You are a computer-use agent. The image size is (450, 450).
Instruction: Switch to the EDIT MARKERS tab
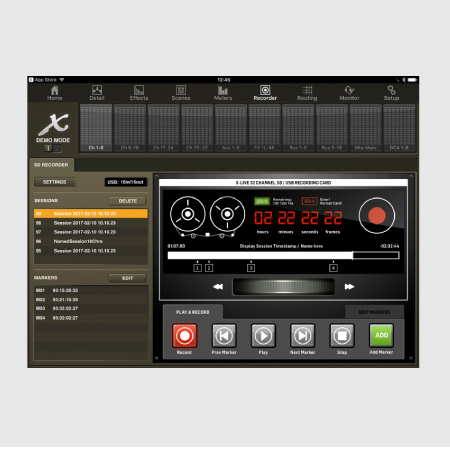(374, 312)
